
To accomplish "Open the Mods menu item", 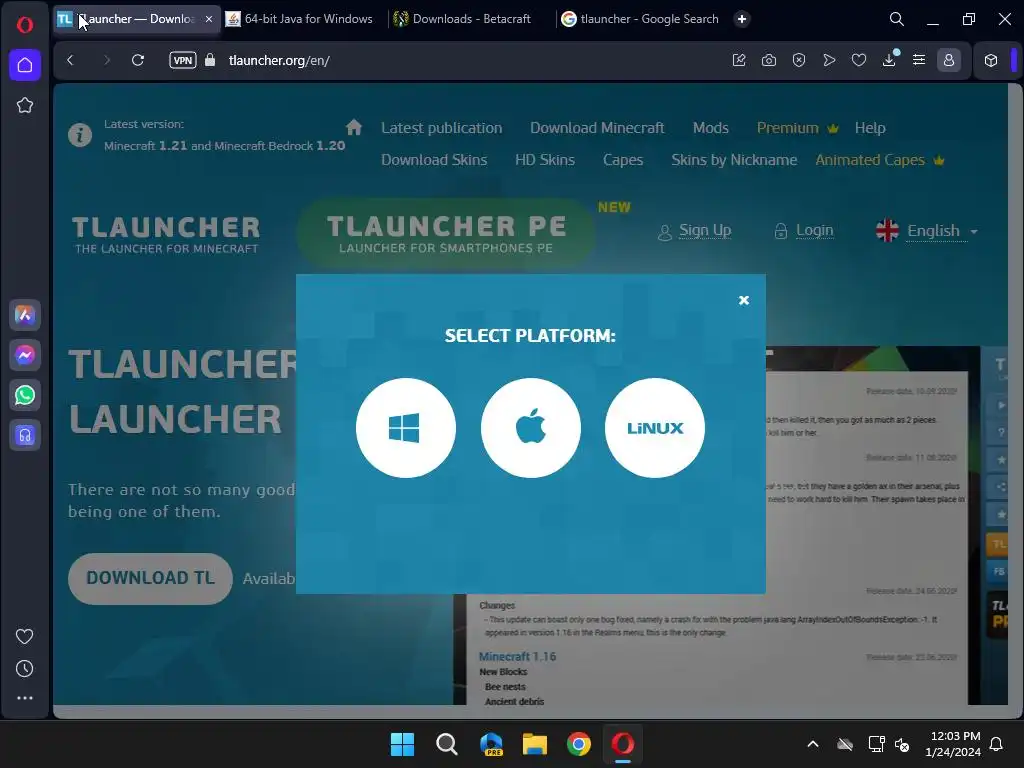I will click(x=711, y=128).
